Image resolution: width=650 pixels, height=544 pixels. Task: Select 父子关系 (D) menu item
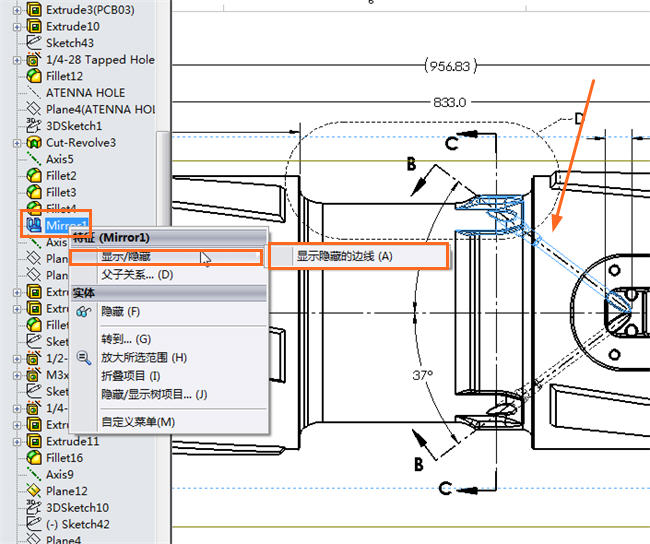tap(136, 274)
